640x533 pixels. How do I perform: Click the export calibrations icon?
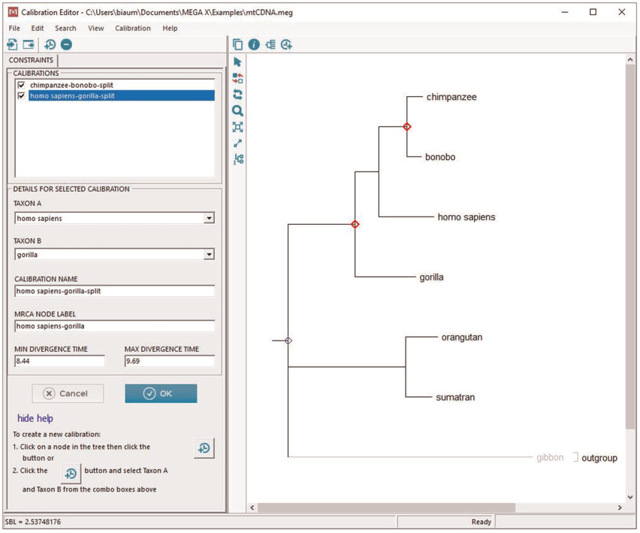pos(29,44)
